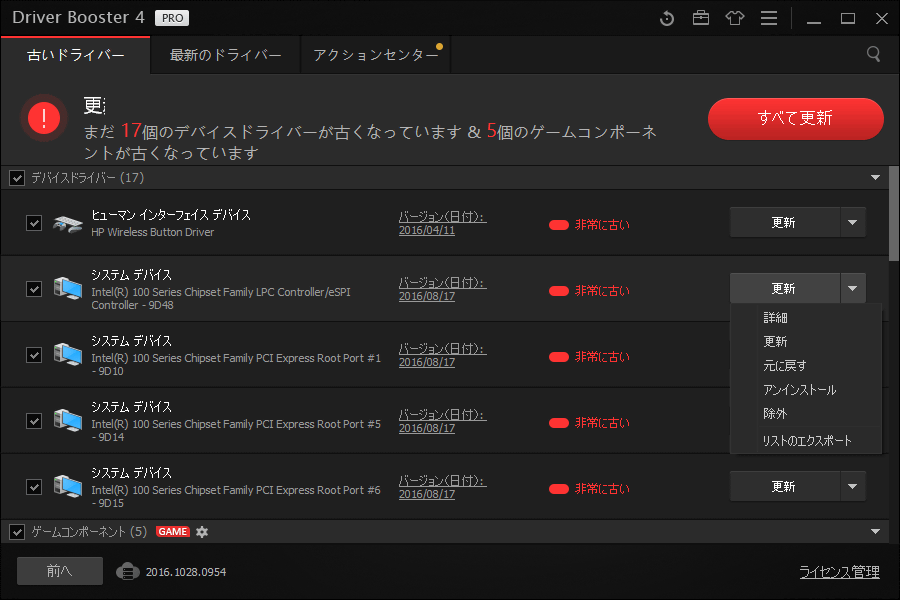Open version date link for Root Port #1 row
The image size is (900, 600).
443,355
